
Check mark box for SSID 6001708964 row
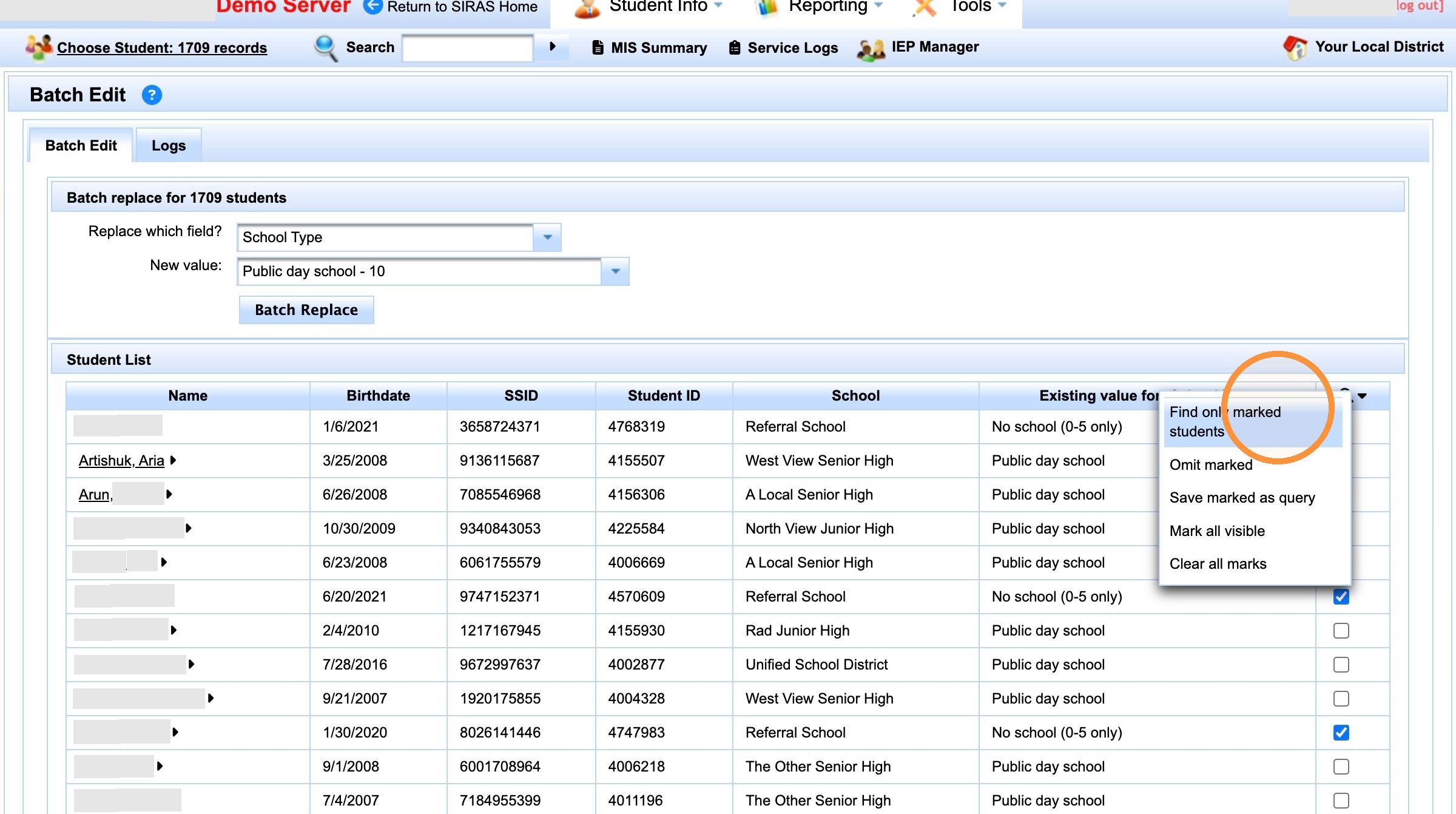[1341, 767]
